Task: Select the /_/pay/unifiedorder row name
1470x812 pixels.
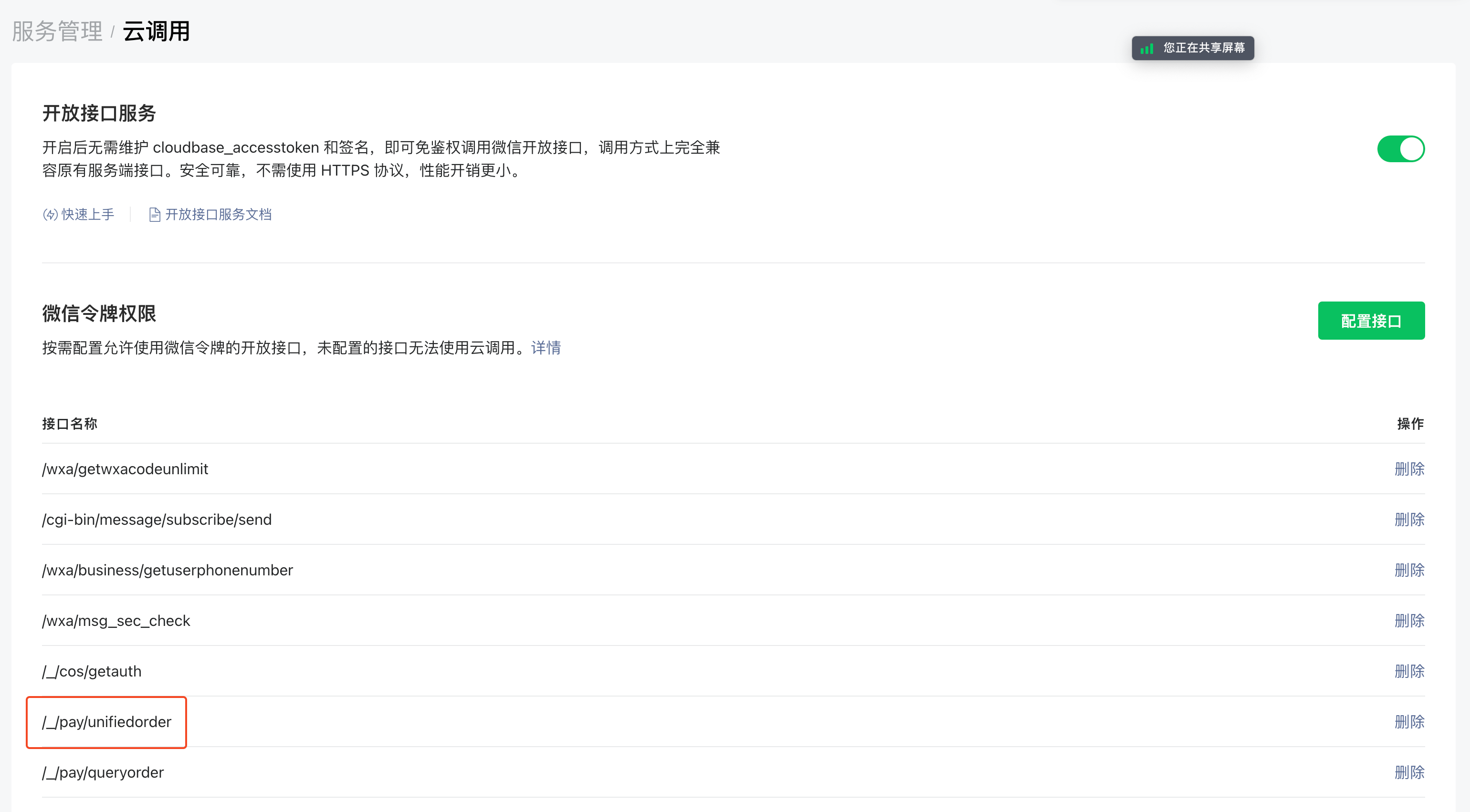Action: click(107, 722)
